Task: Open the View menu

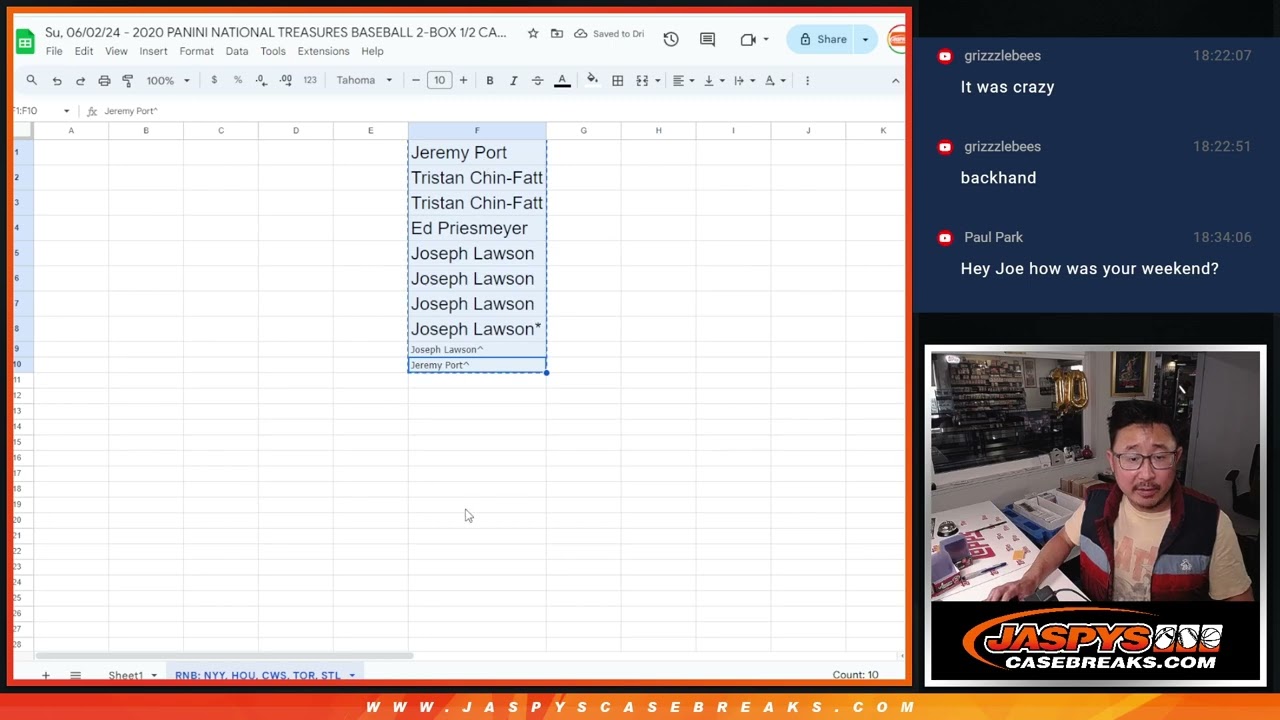Action: [116, 51]
